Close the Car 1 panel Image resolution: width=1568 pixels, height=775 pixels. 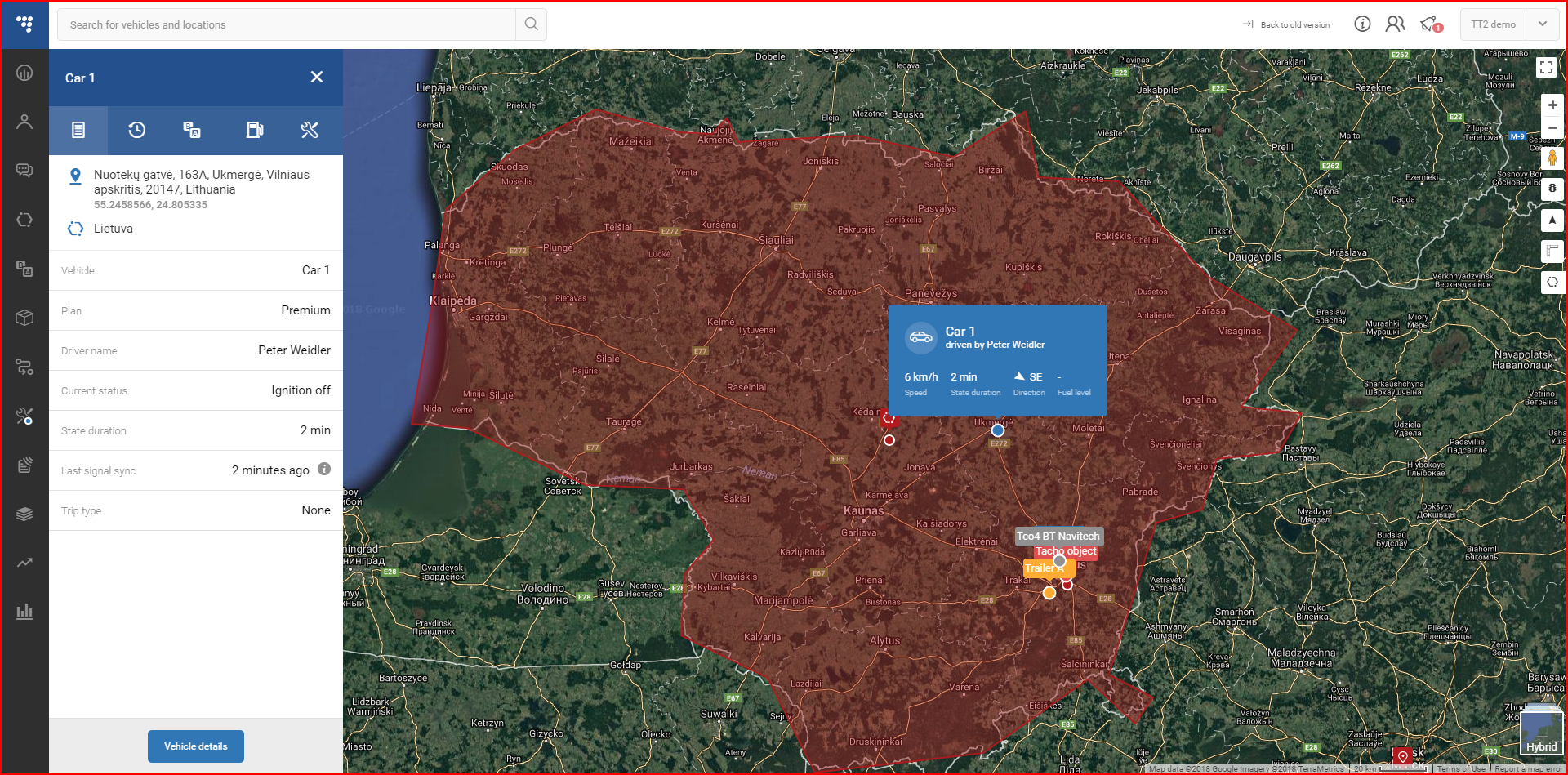pyautogui.click(x=317, y=77)
